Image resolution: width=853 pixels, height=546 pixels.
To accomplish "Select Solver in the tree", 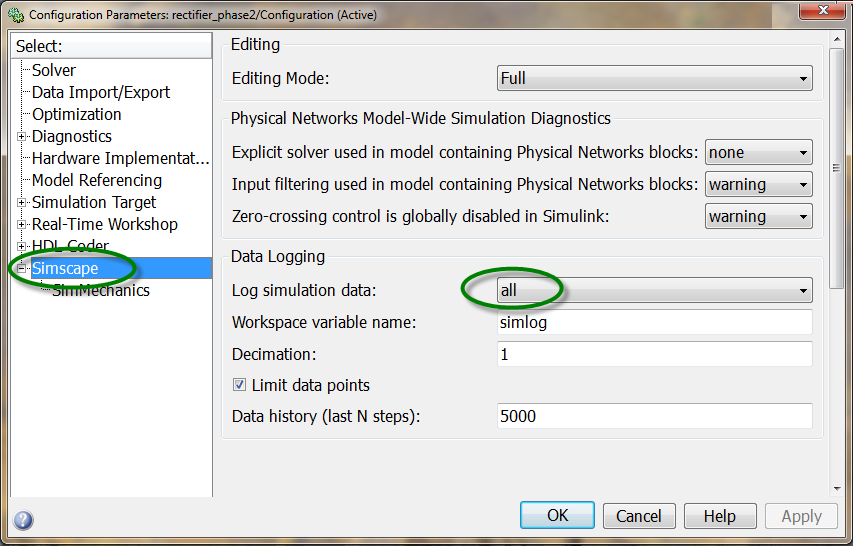I will click(x=53, y=70).
